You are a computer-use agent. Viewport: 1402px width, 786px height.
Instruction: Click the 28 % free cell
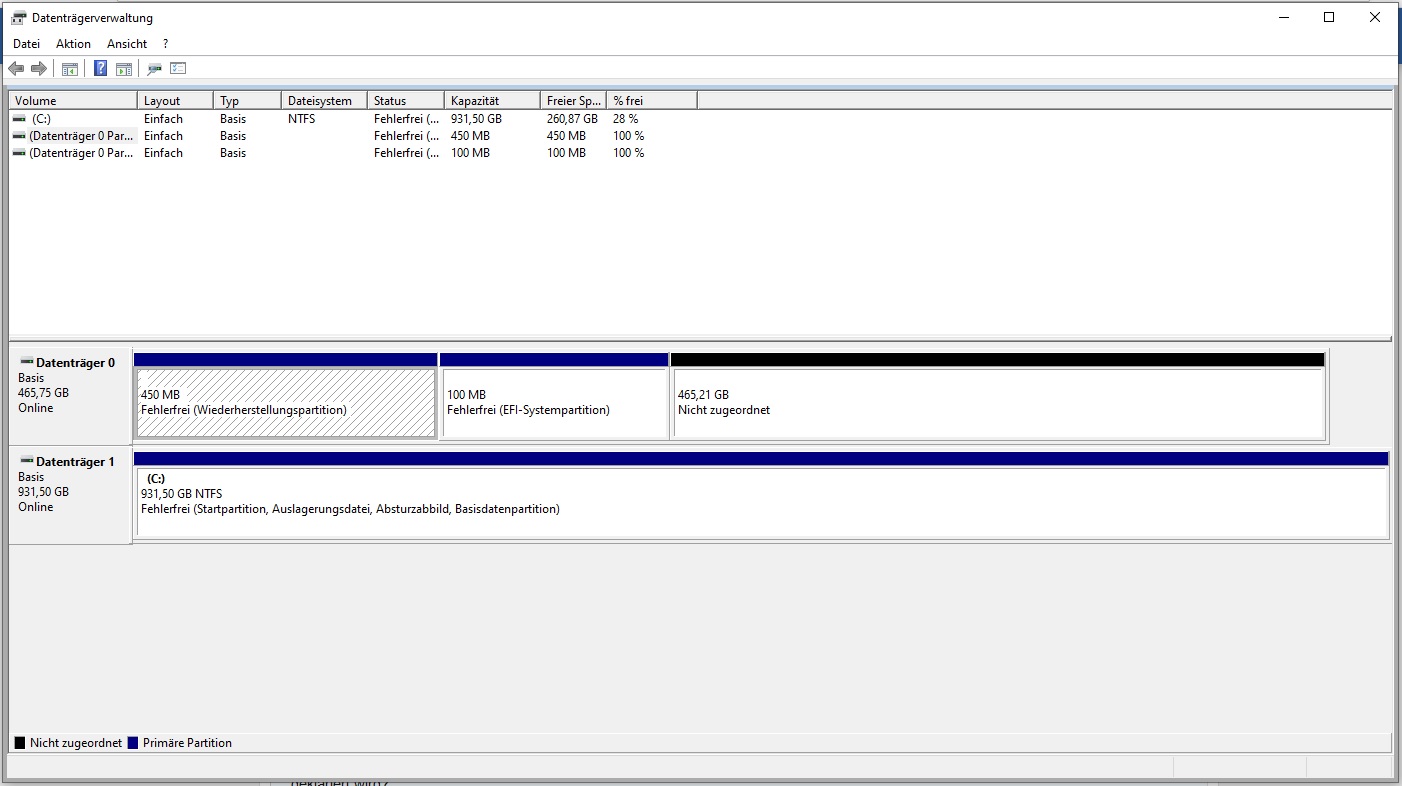tap(626, 119)
